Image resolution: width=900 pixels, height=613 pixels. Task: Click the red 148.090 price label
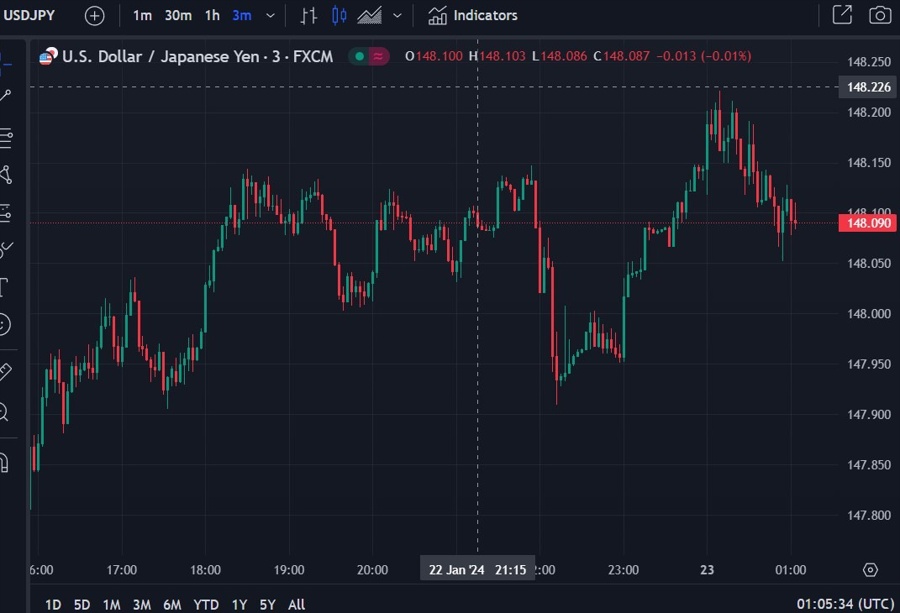tap(866, 223)
